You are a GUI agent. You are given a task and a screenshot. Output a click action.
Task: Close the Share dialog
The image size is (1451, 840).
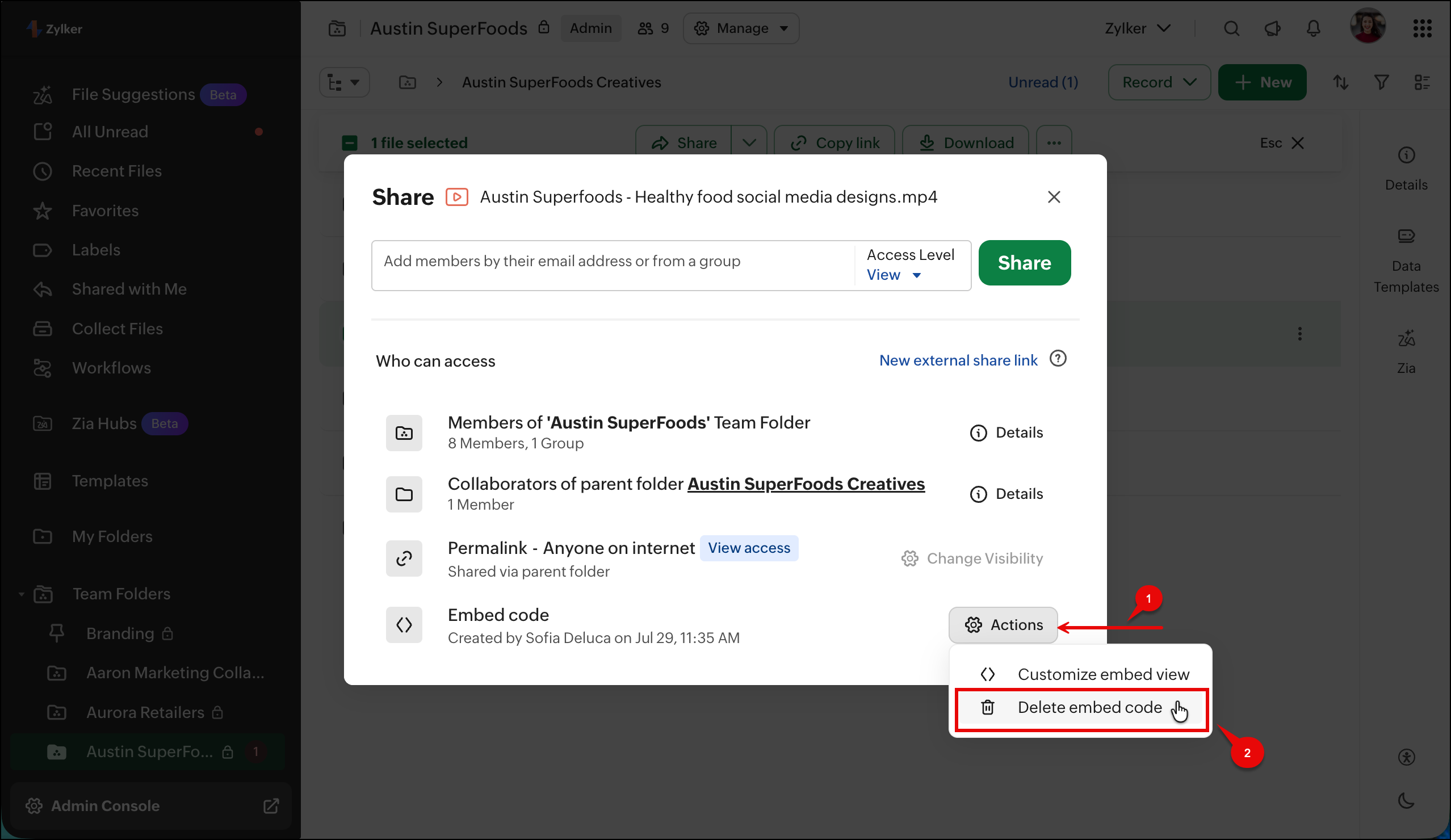point(1054,197)
